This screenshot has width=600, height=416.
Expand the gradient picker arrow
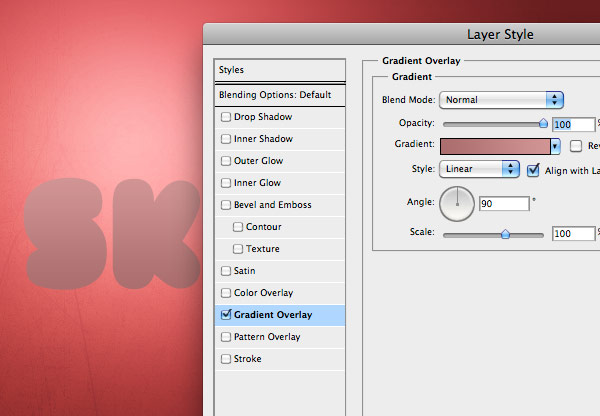click(x=555, y=146)
